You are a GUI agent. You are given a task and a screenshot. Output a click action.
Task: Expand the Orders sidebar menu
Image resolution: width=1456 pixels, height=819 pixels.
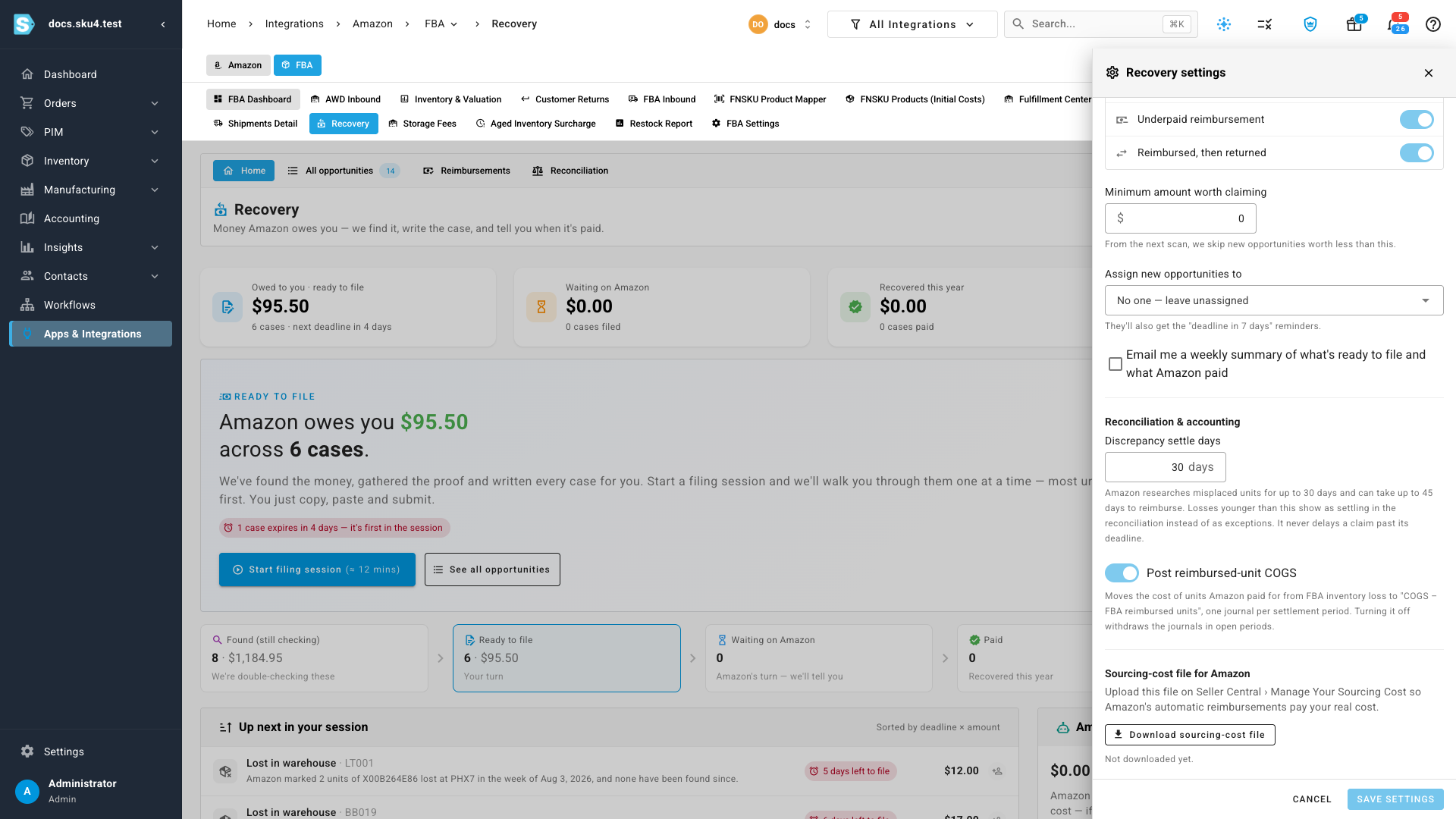tap(90, 103)
